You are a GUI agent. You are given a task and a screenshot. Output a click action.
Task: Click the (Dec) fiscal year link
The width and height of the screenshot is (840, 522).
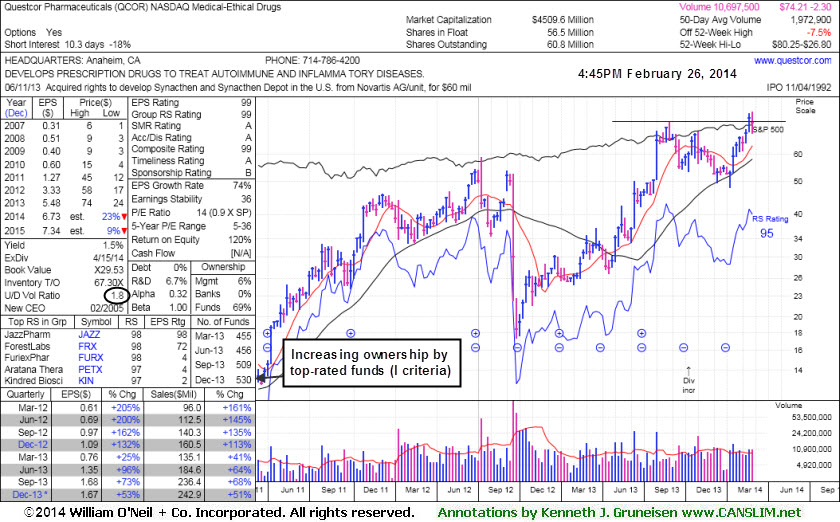click(16, 113)
